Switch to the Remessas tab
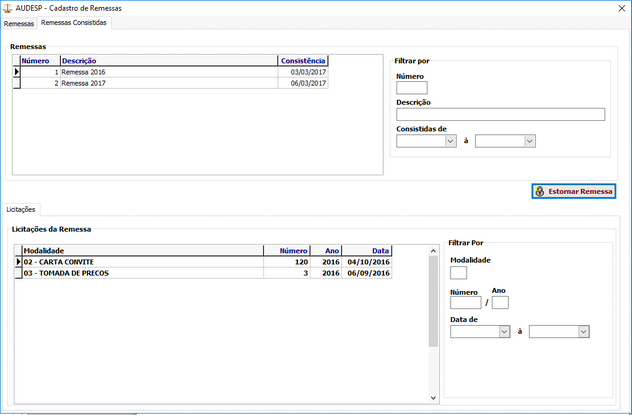632x415 pixels. click(x=19, y=23)
